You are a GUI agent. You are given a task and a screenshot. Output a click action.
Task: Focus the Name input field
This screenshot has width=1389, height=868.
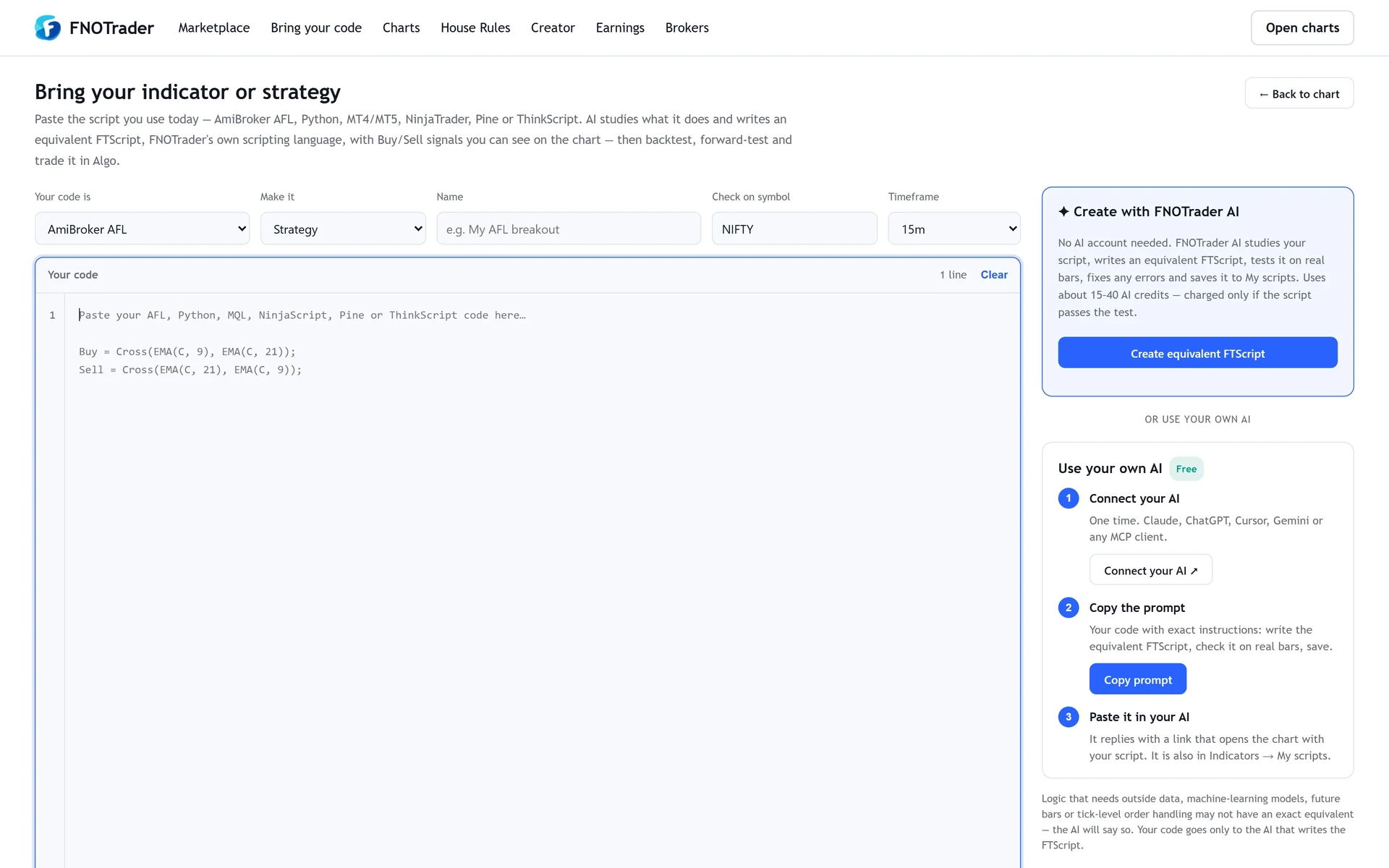569,229
